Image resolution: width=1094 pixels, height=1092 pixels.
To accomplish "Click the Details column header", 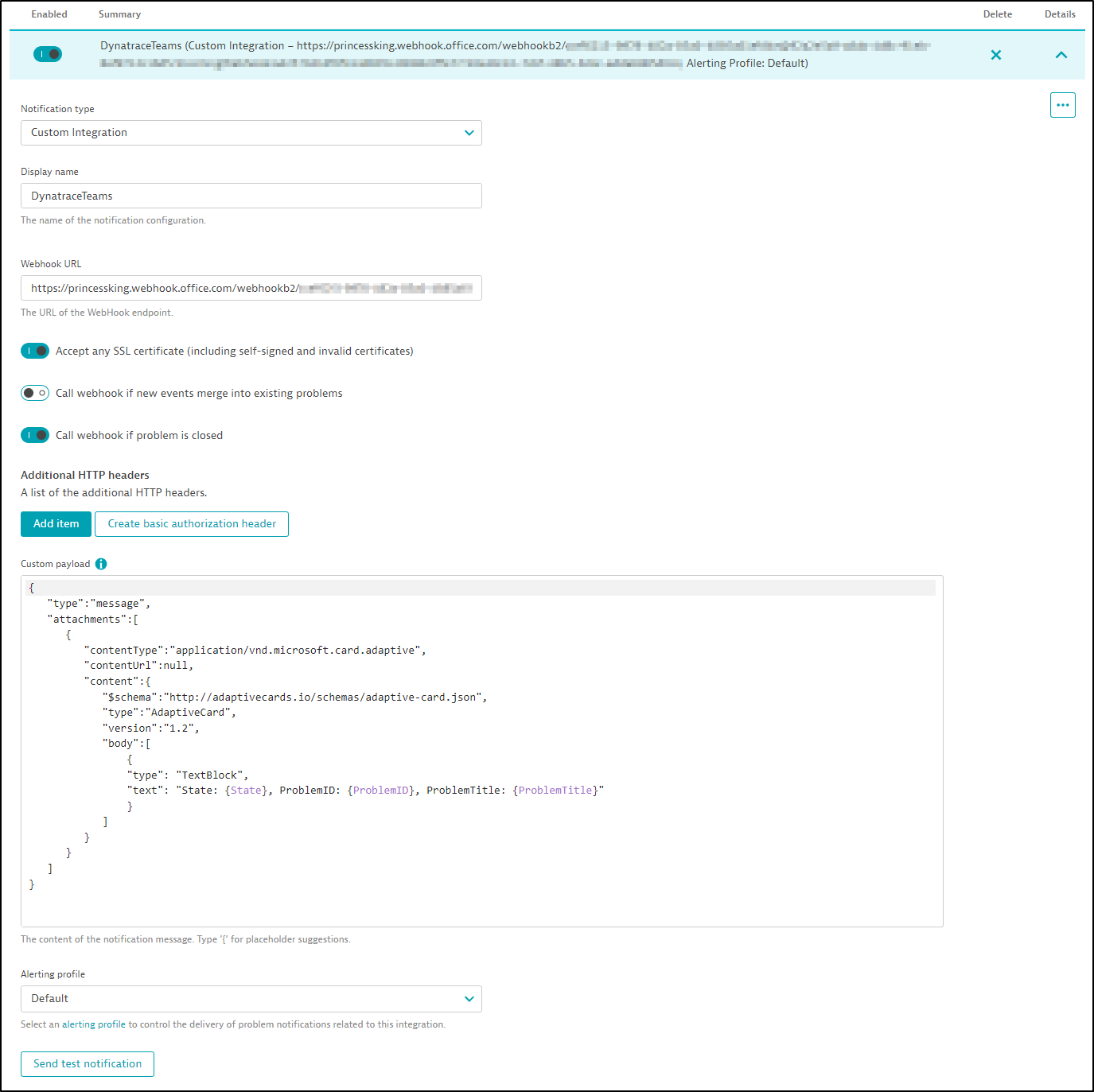I will pyautogui.click(x=1060, y=14).
